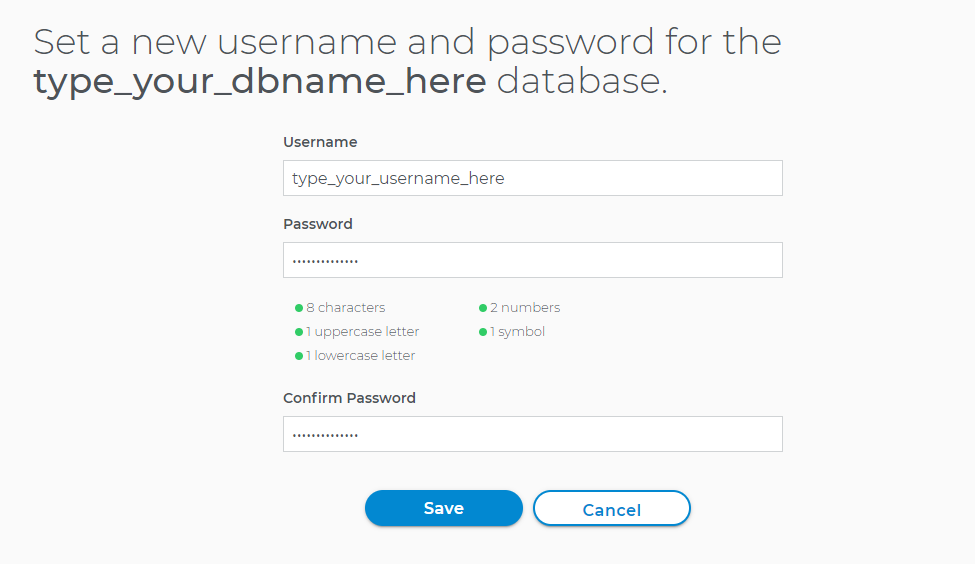The image size is (975, 564).
Task: Click the Username label
Action: click(x=320, y=142)
